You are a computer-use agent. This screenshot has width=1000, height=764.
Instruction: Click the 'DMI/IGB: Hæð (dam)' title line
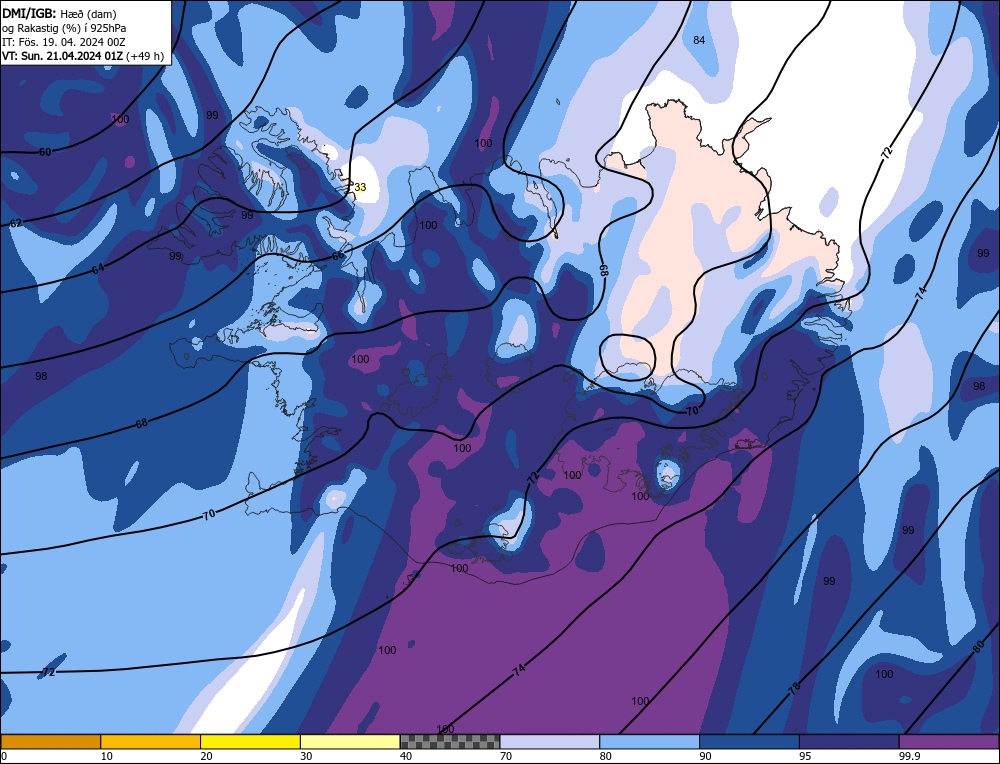pos(59,13)
